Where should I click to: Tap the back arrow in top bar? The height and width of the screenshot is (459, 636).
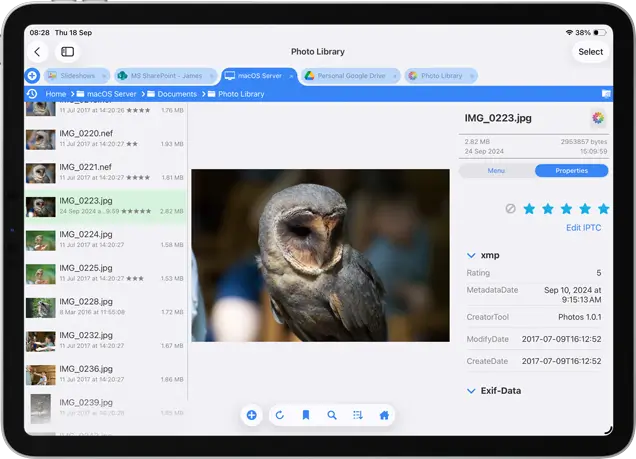[x=38, y=52]
